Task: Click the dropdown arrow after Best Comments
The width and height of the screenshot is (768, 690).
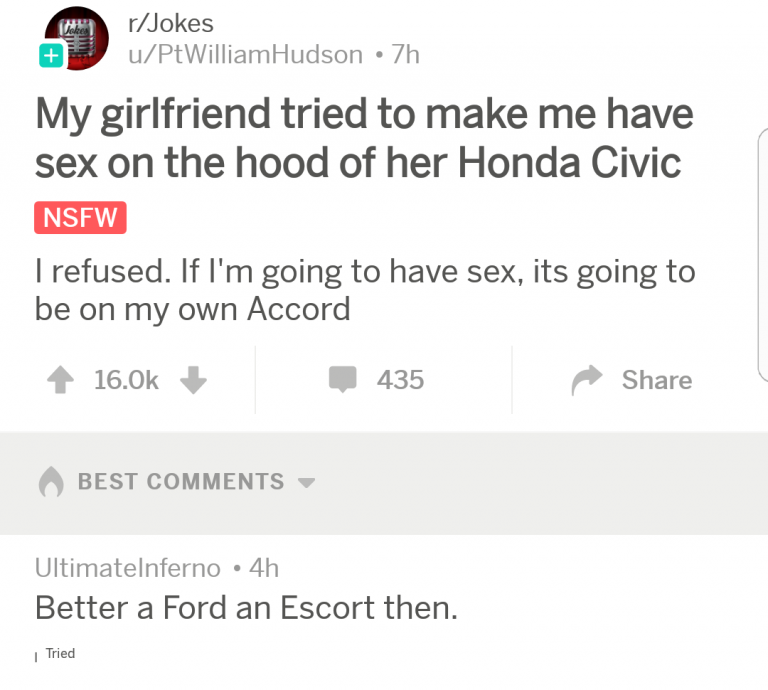Action: (307, 483)
